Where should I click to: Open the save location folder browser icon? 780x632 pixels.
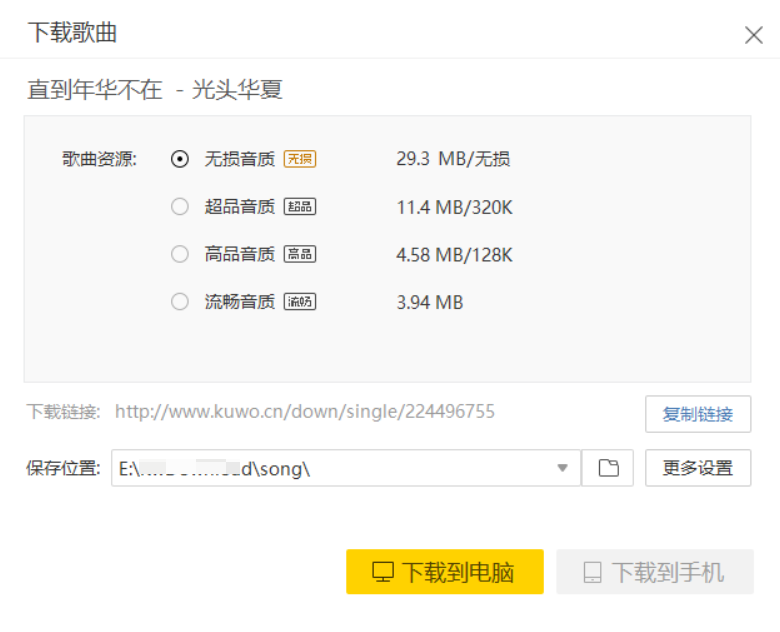tap(608, 468)
